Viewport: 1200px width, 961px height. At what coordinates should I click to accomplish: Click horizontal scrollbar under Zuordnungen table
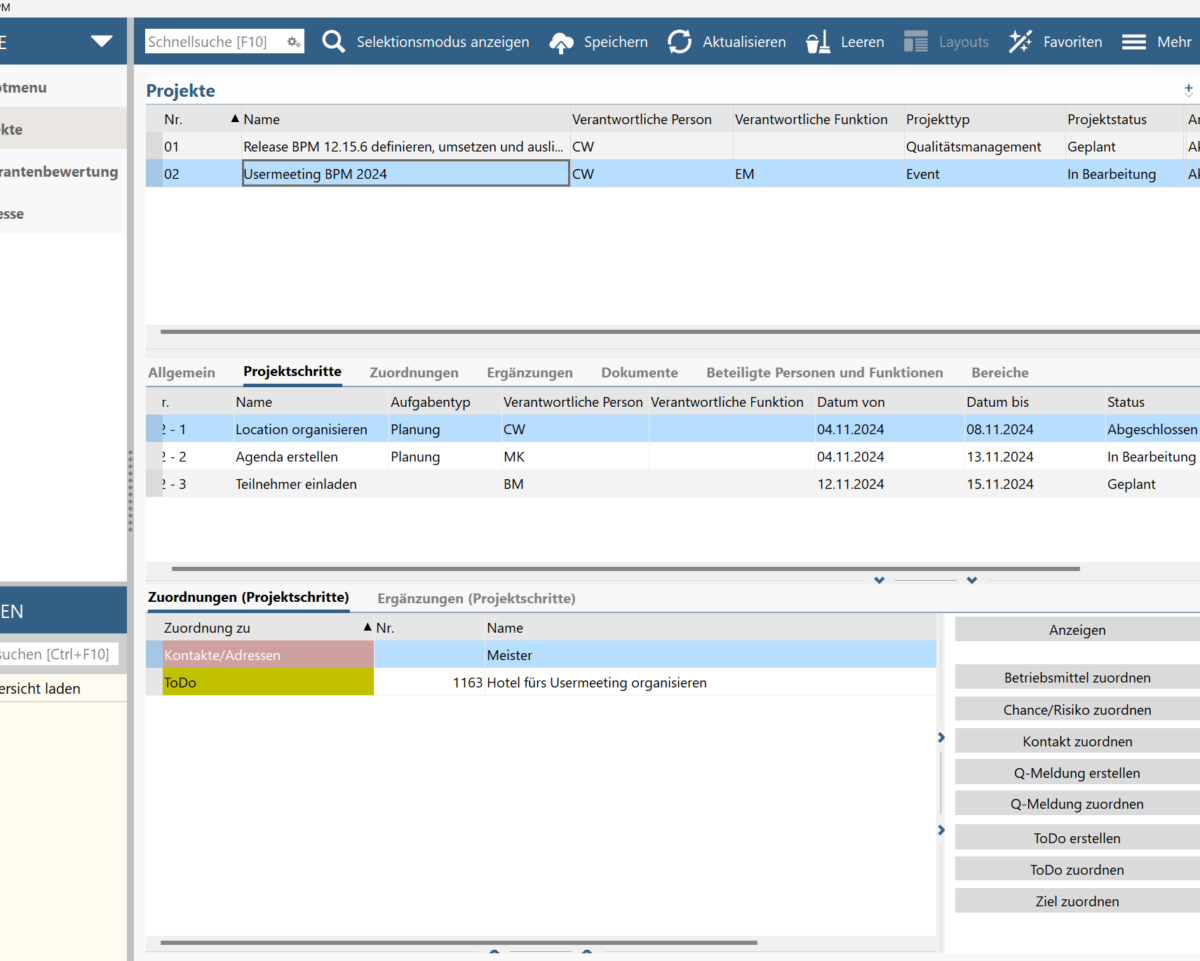tap(459, 942)
